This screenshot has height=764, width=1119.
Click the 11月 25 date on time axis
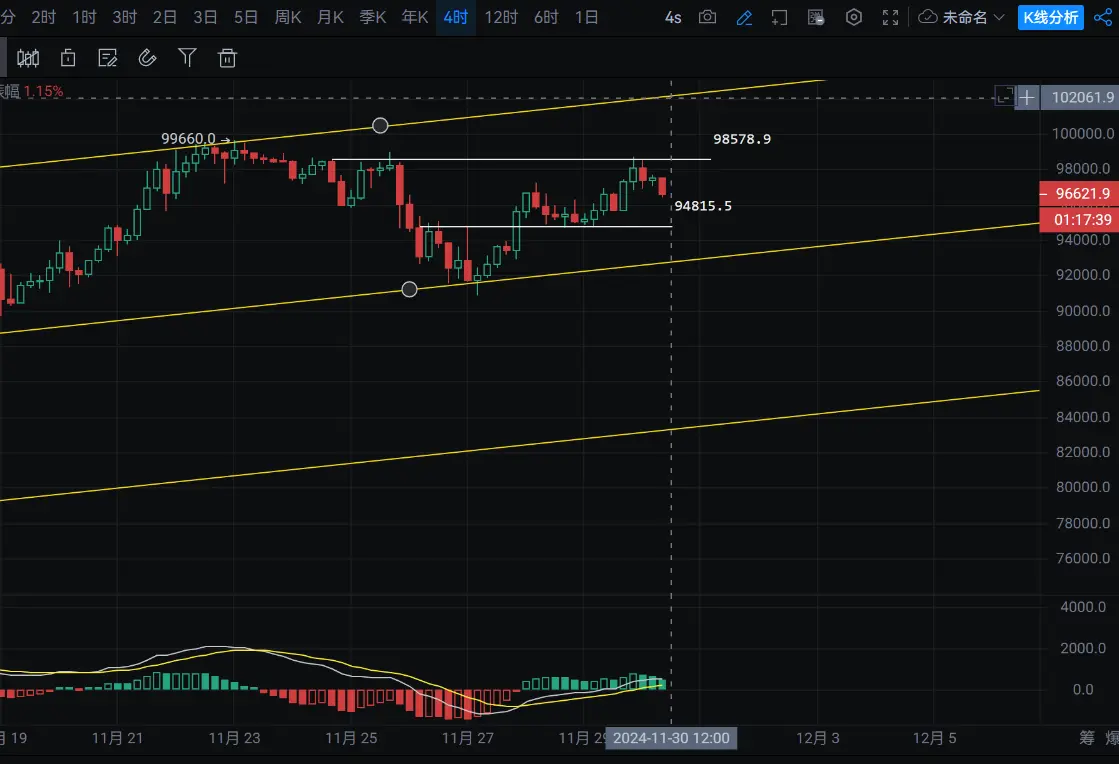(x=351, y=738)
